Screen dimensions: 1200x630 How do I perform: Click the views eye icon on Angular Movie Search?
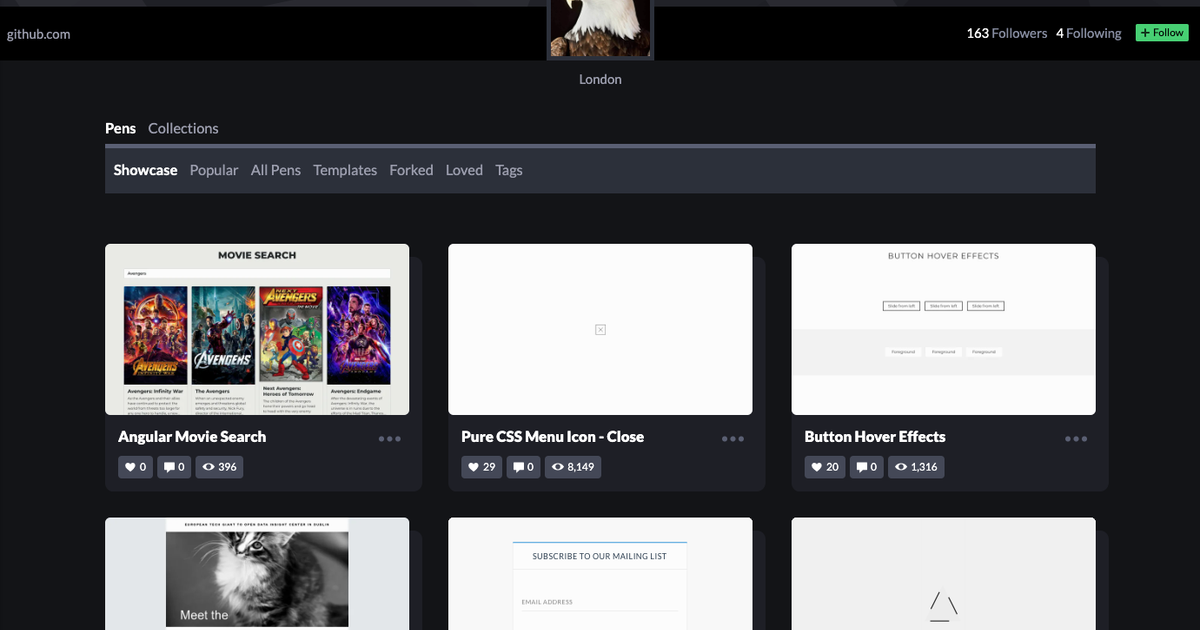click(209, 467)
